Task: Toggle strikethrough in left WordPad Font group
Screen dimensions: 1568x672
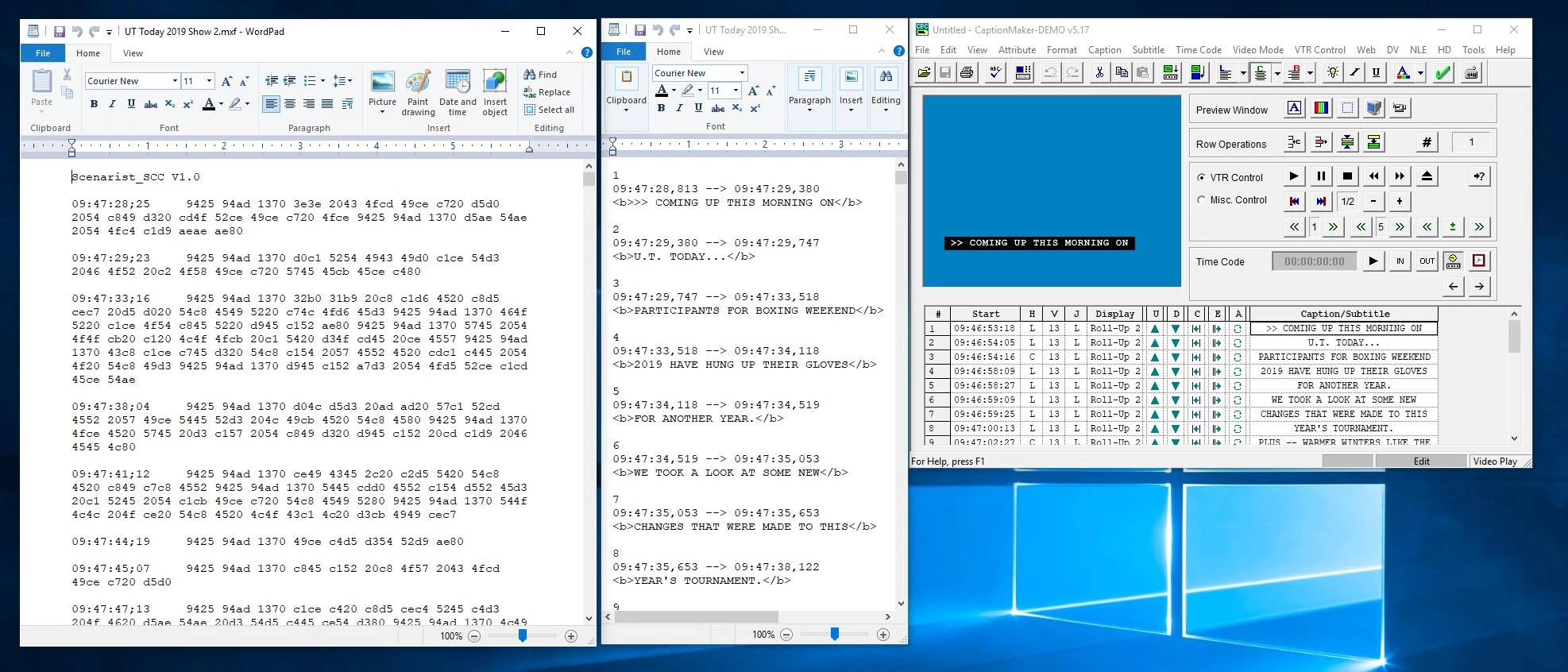Action: (x=150, y=104)
